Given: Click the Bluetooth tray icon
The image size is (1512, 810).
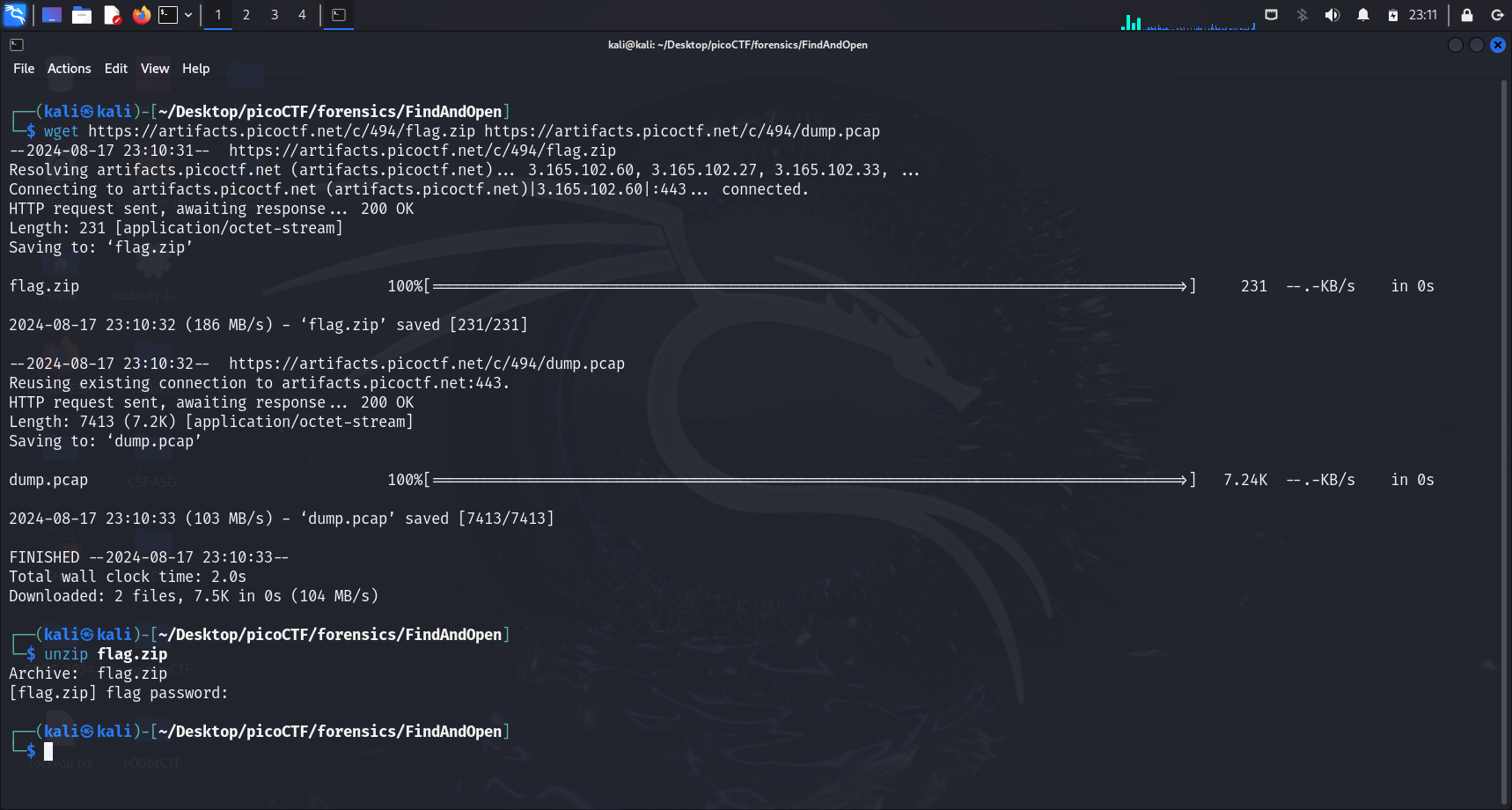Looking at the screenshot, I should 1303,15.
